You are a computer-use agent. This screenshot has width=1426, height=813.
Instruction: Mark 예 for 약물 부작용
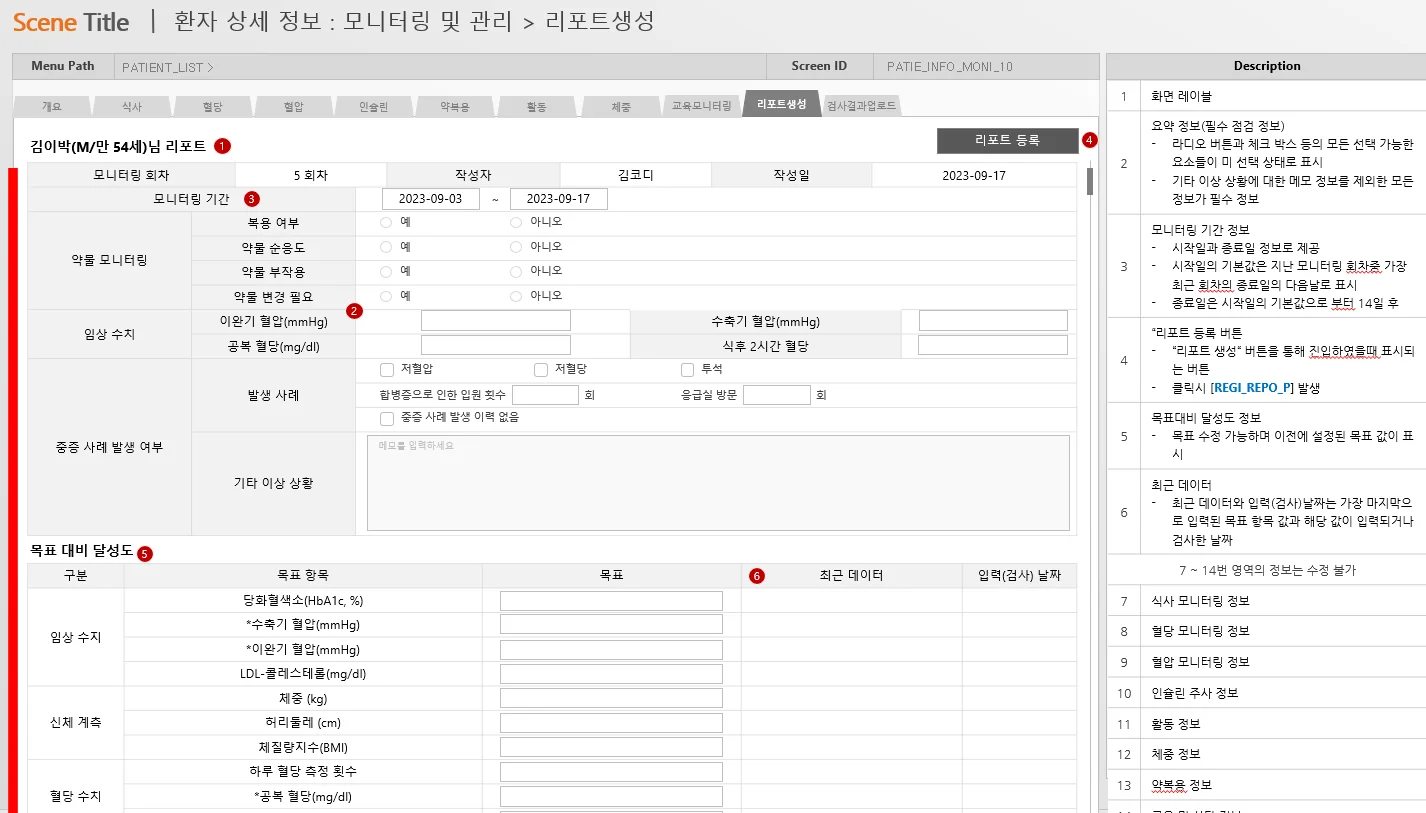[x=386, y=271]
